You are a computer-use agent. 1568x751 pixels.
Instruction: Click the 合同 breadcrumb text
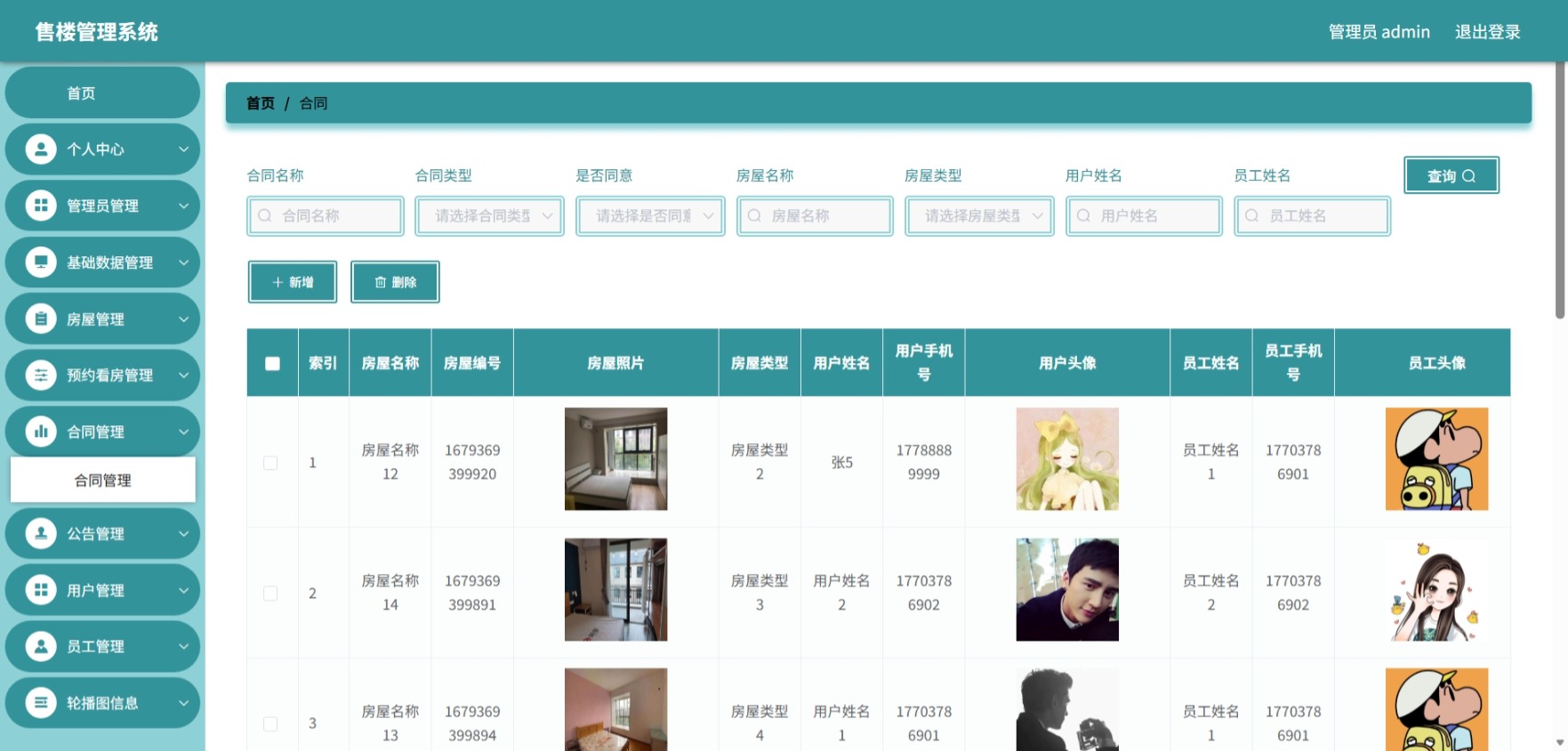point(313,103)
